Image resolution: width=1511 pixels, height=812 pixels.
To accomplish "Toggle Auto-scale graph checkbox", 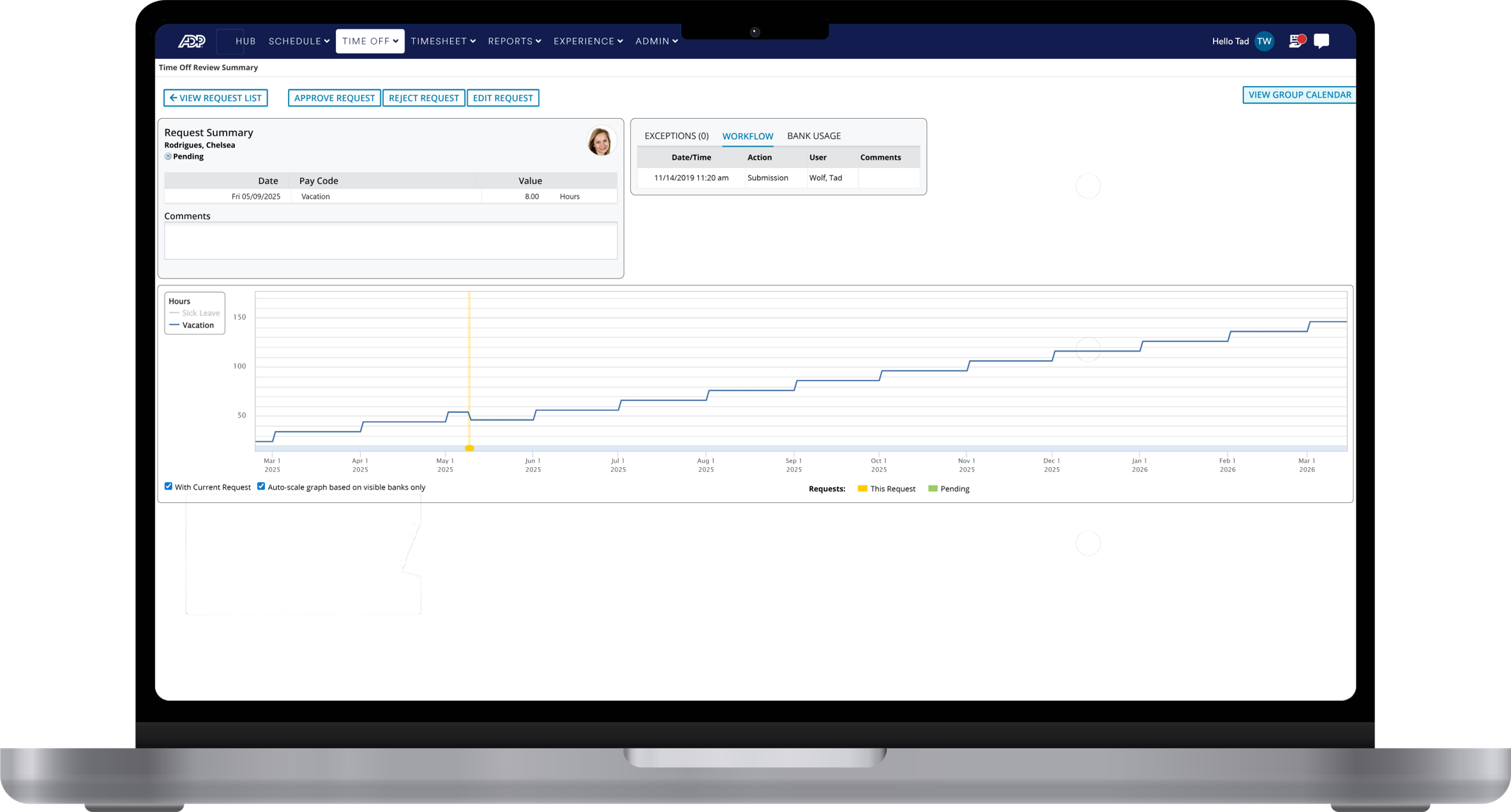I will pos(261,486).
